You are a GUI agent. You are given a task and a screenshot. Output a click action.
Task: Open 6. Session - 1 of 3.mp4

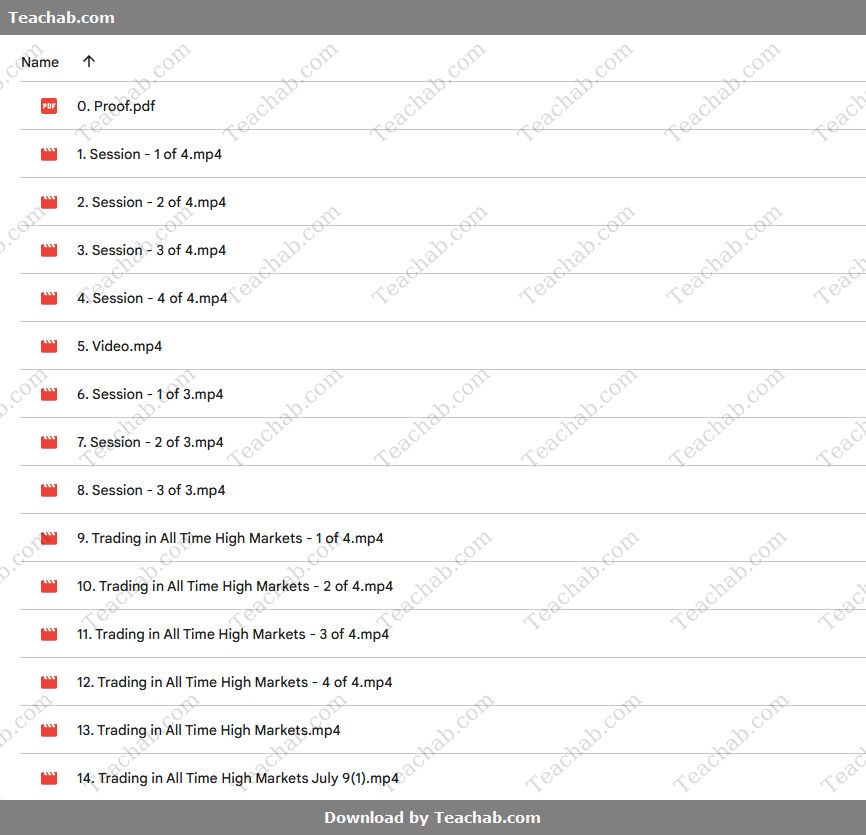point(150,394)
